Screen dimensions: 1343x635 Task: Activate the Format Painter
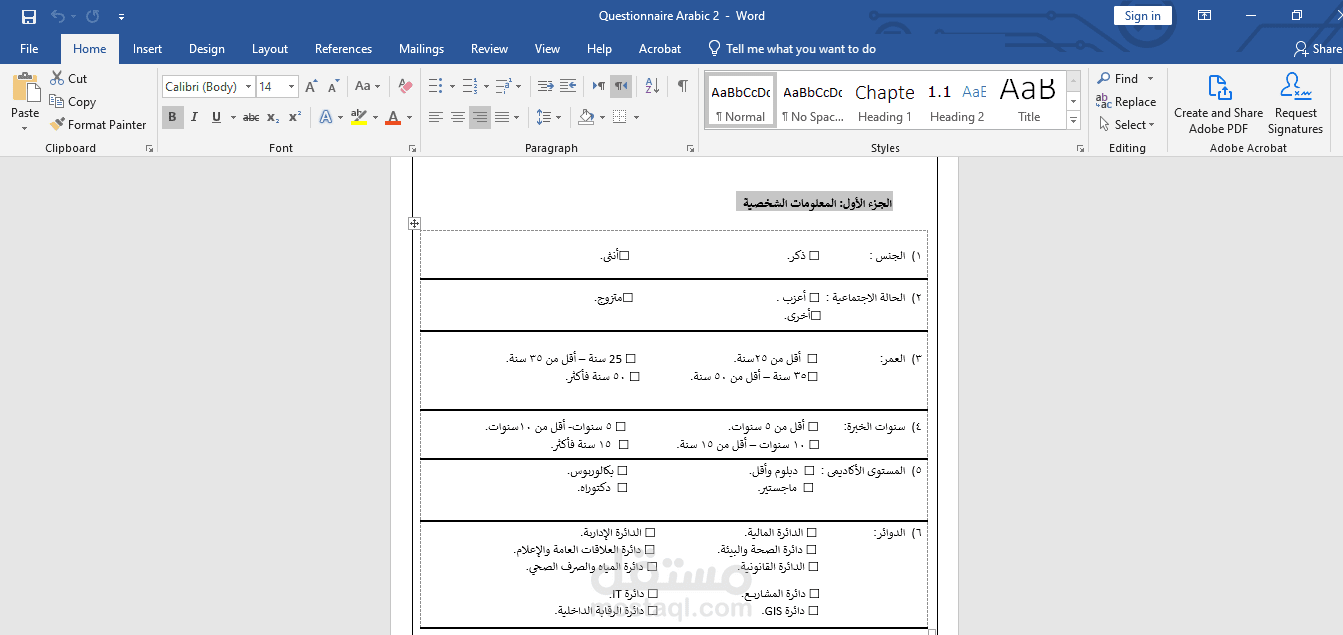click(98, 124)
